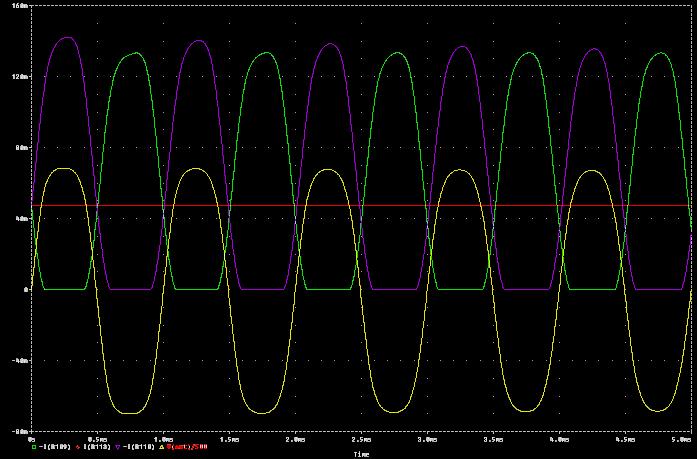Image resolution: width=697 pixels, height=459 pixels.
Task: Click the green square legend marker
Action: (34, 447)
